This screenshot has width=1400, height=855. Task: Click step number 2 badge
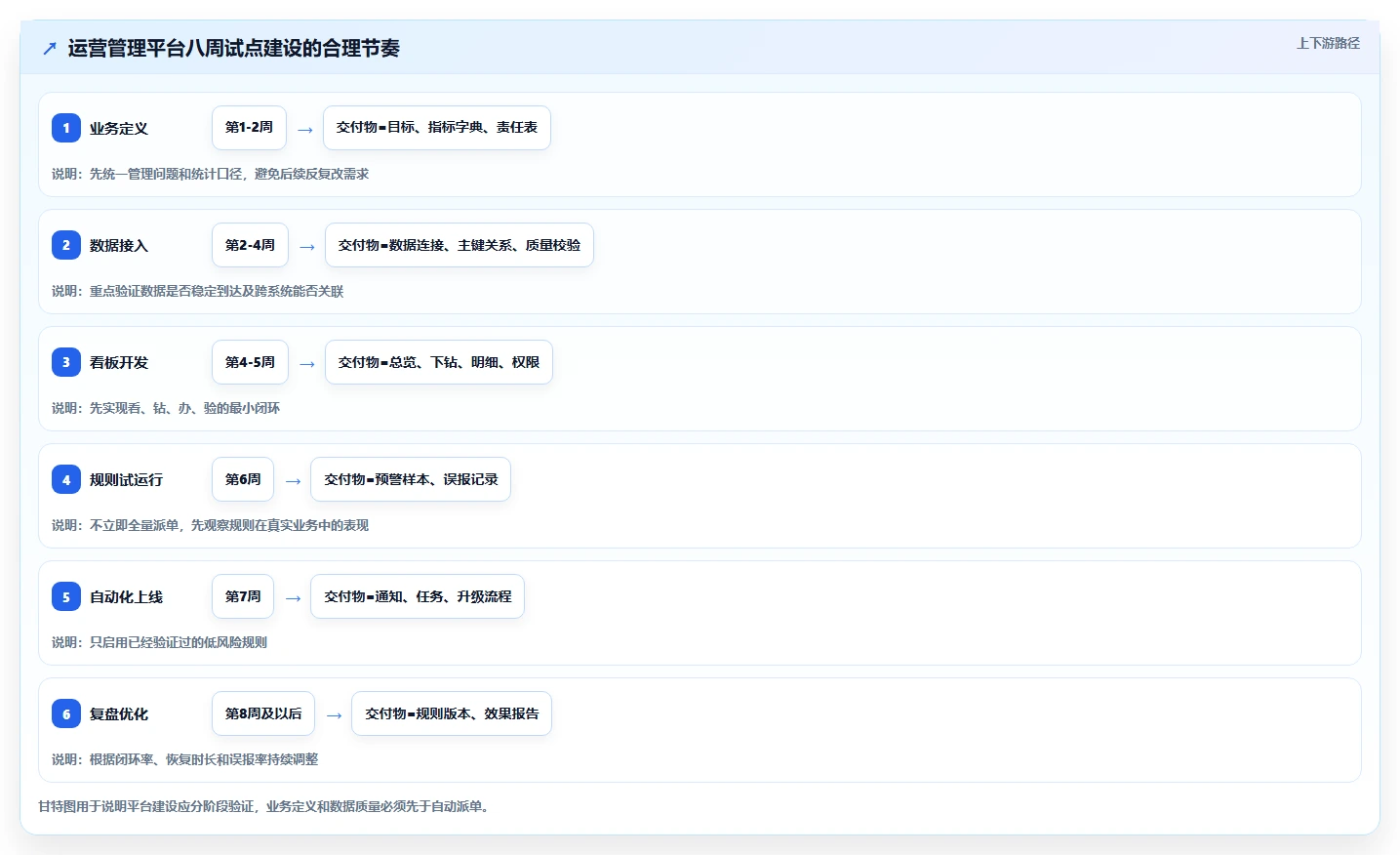tap(66, 245)
